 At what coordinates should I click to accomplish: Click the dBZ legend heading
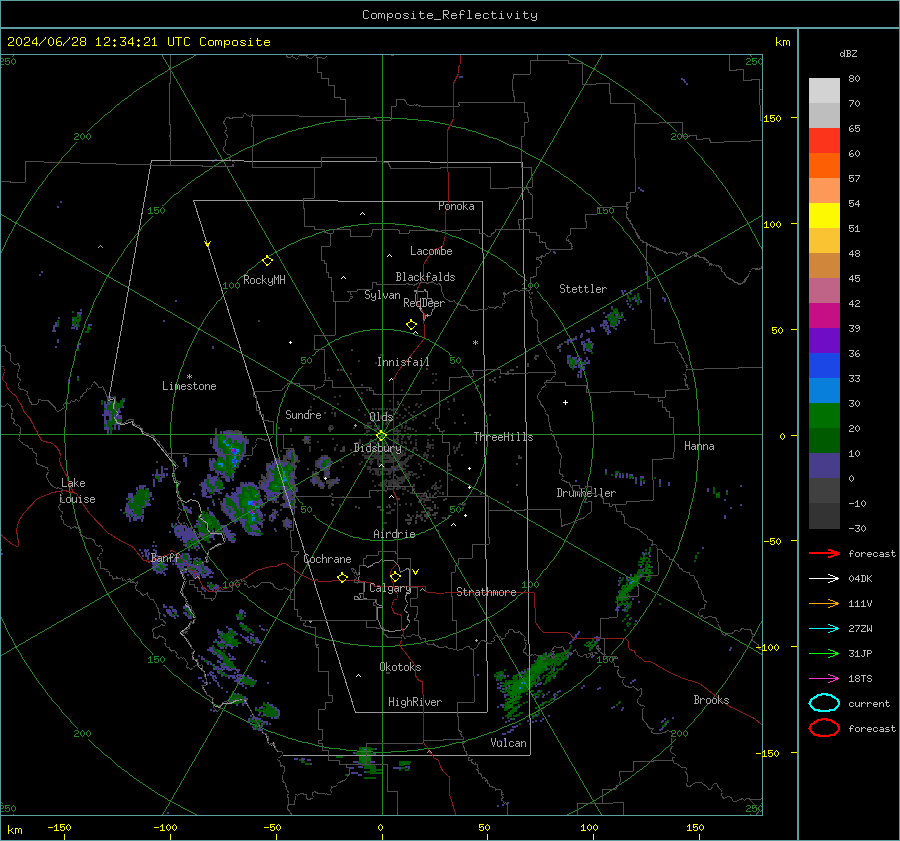[x=848, y=53]
